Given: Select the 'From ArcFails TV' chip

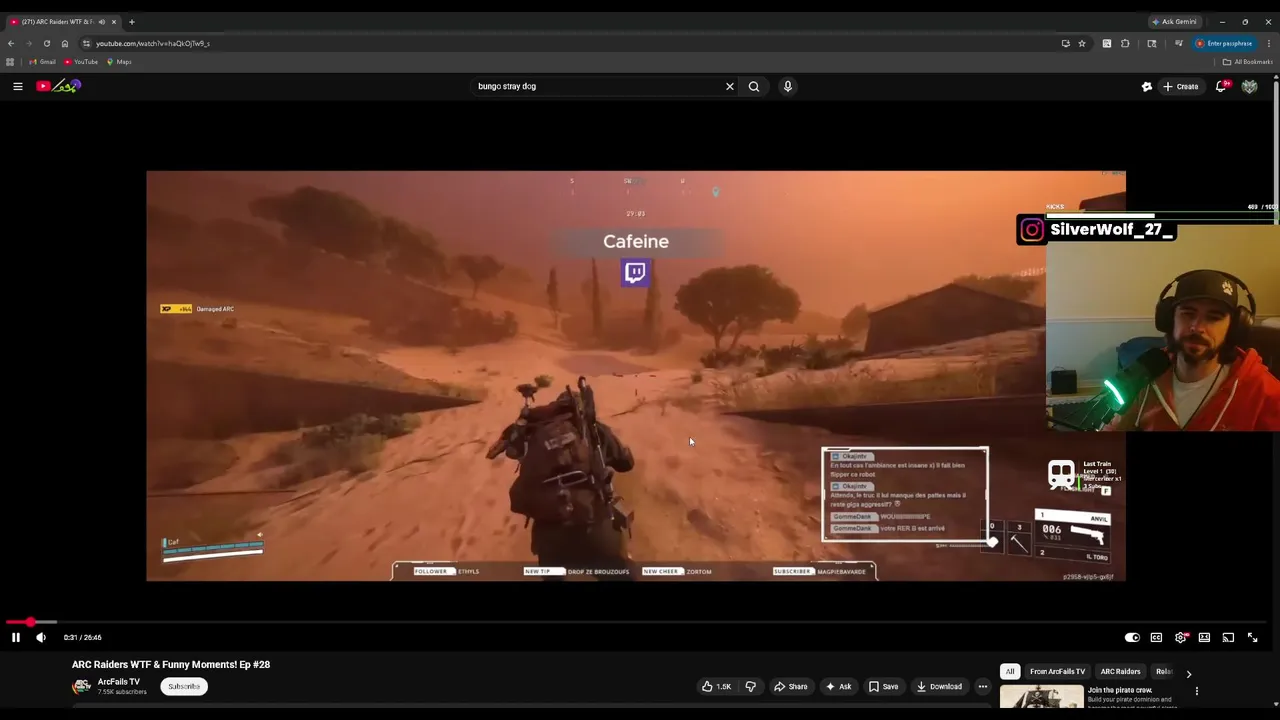Looking at the screenshot, I should (1057, 672).
